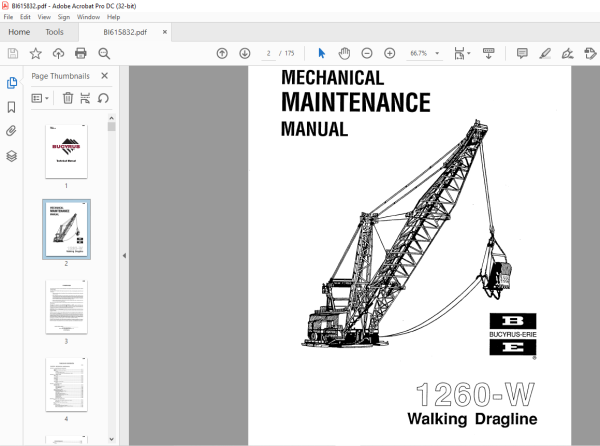Image resolution: width=600 pixels, height=446 pixels.
Task: Click the Insert pages icon
Action: [x=85, y=98]
